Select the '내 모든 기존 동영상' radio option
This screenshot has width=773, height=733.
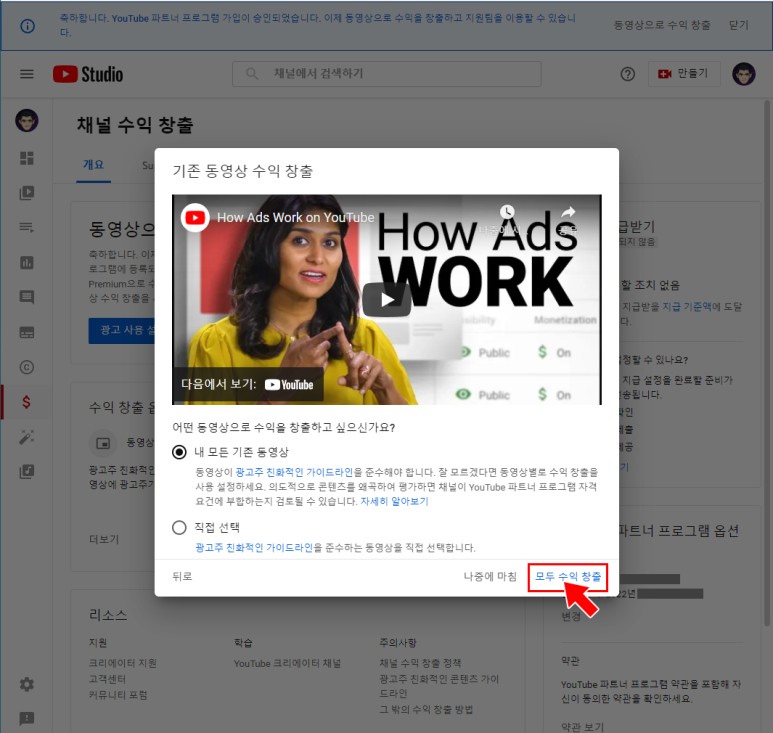tap(179, 452)
